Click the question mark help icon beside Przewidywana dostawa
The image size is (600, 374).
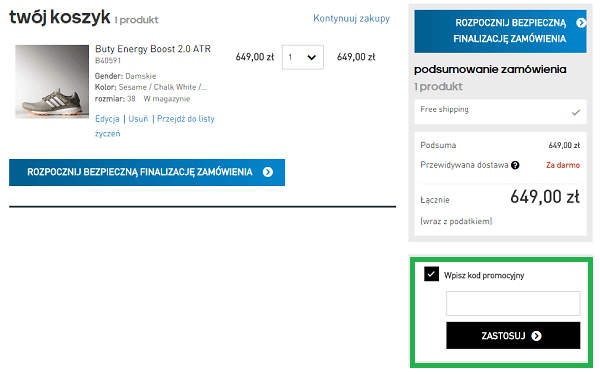515,165
